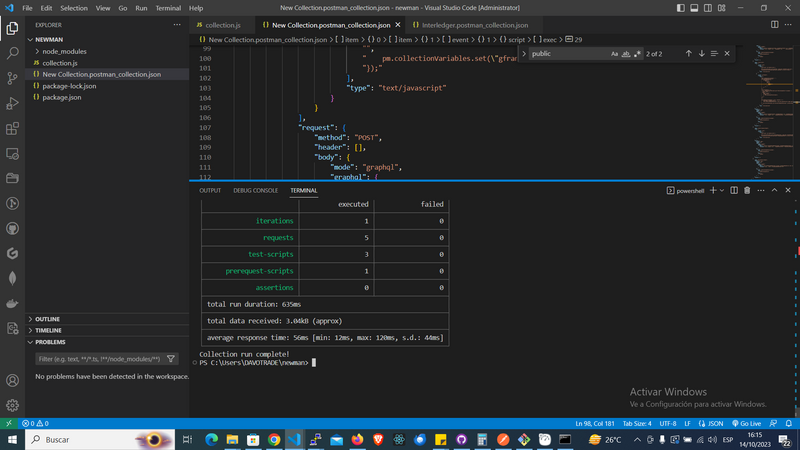Open problems filter funnel options
The image size is (800, 450).
coord(171,359)
